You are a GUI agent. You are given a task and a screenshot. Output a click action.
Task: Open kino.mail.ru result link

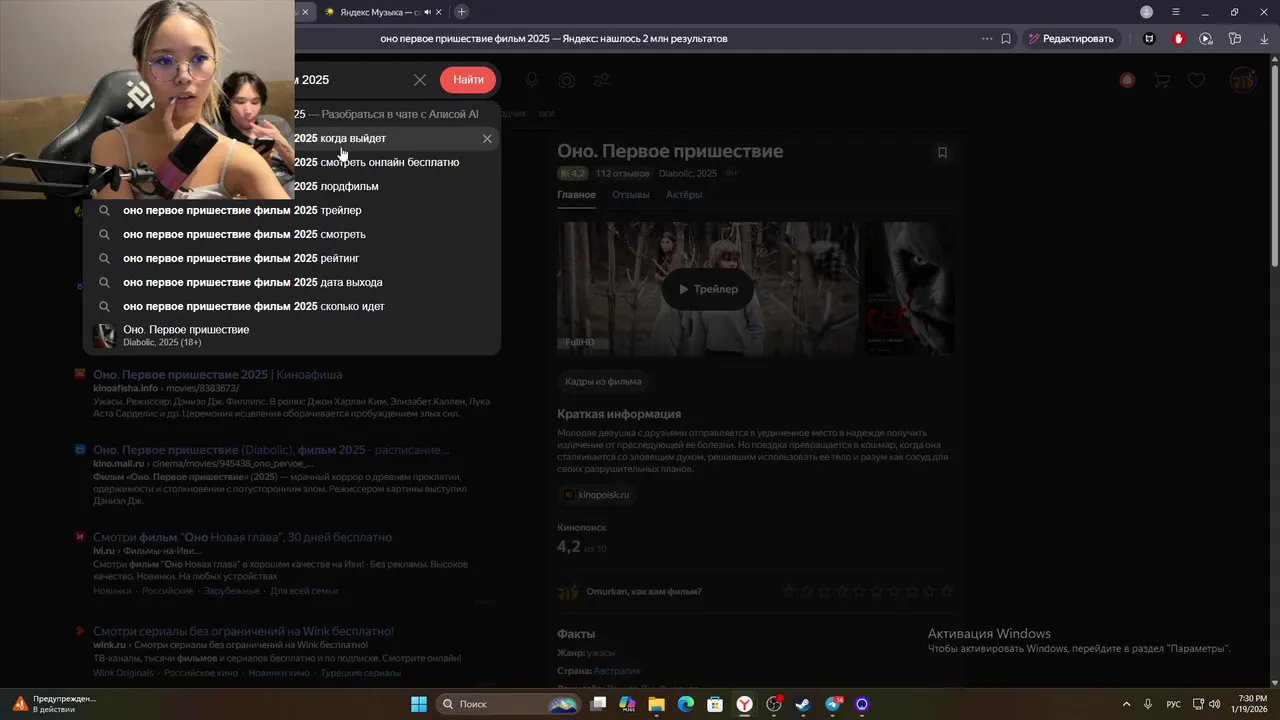pos(271,450)
